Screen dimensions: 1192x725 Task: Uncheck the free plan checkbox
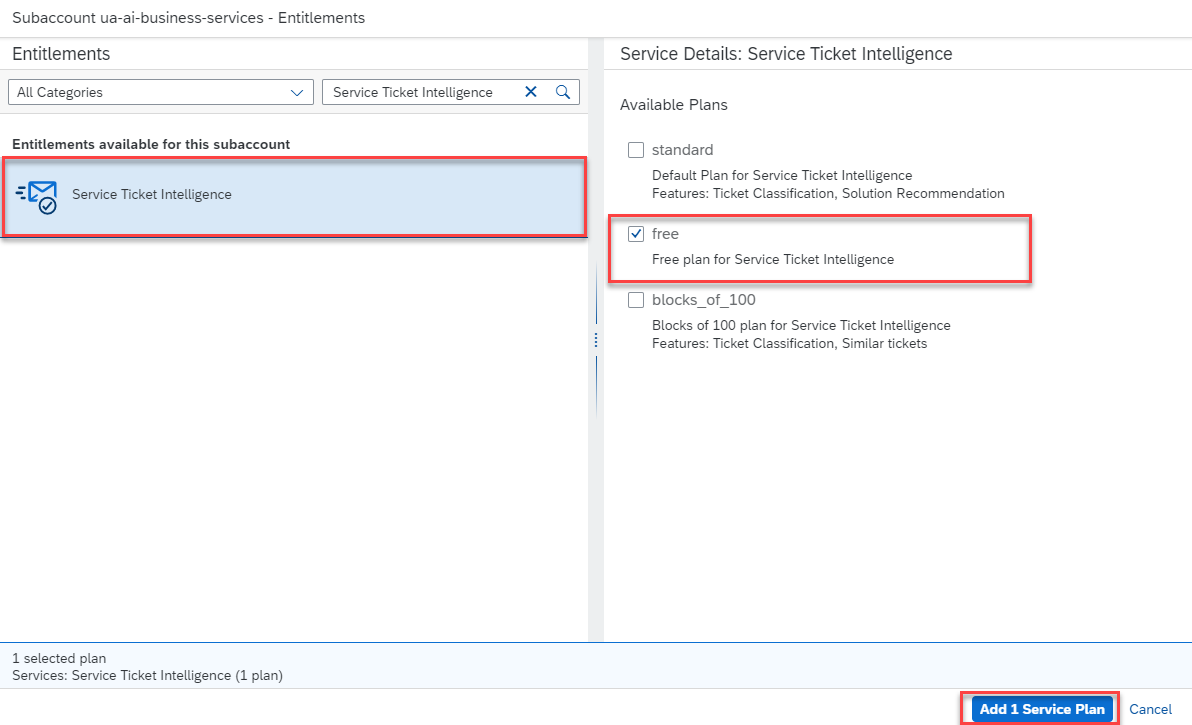tap(636, 234)
